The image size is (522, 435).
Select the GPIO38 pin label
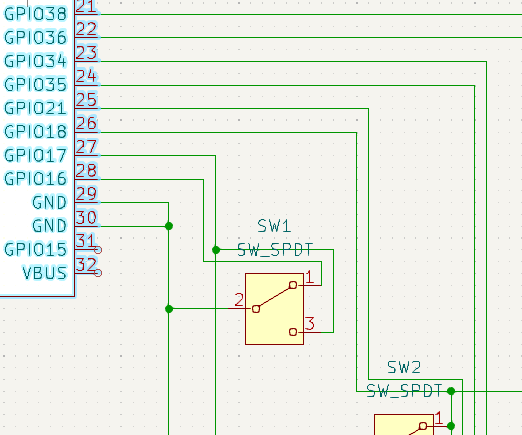(35, 14)
